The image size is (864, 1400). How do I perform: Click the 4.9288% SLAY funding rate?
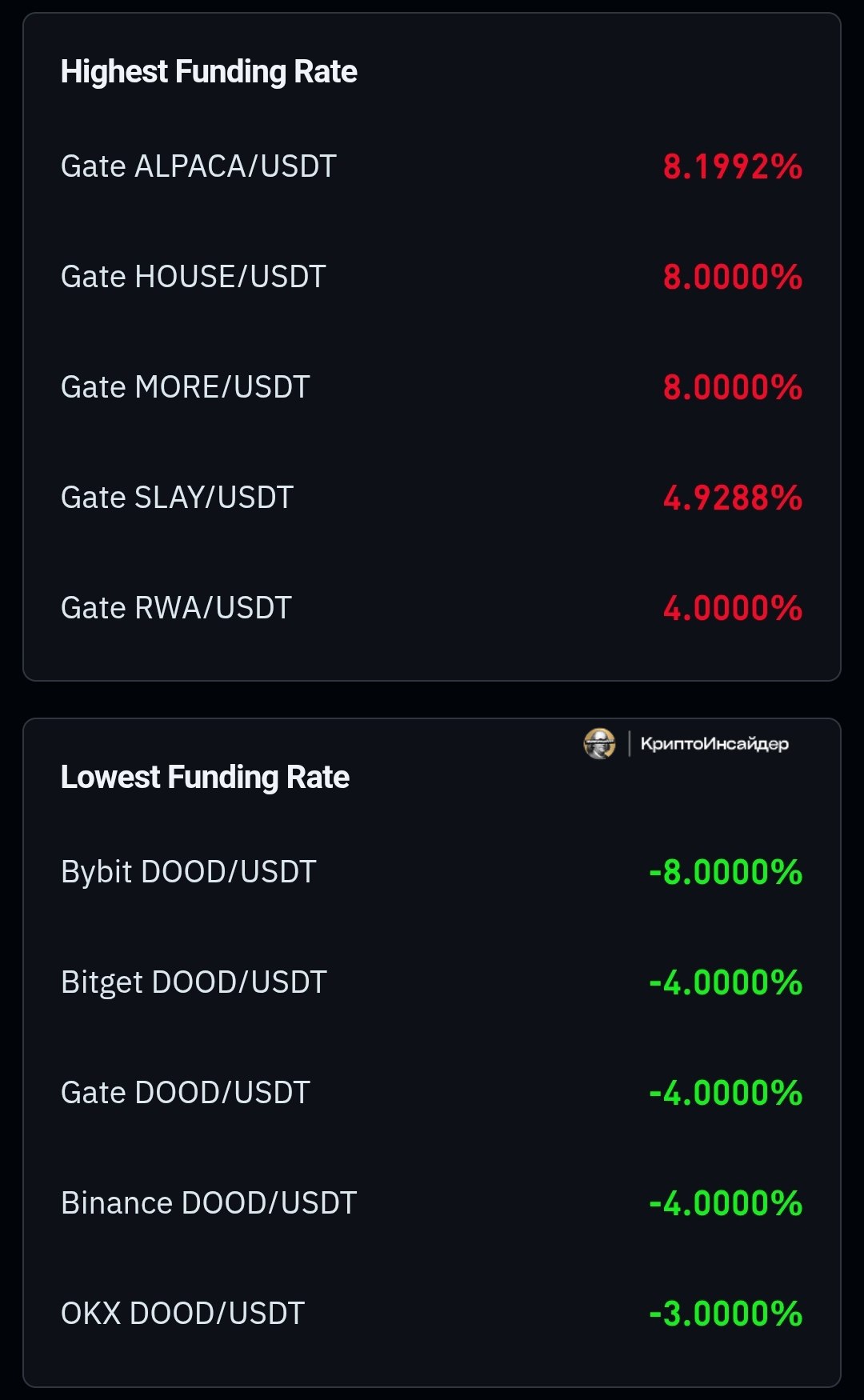[732, 498]
